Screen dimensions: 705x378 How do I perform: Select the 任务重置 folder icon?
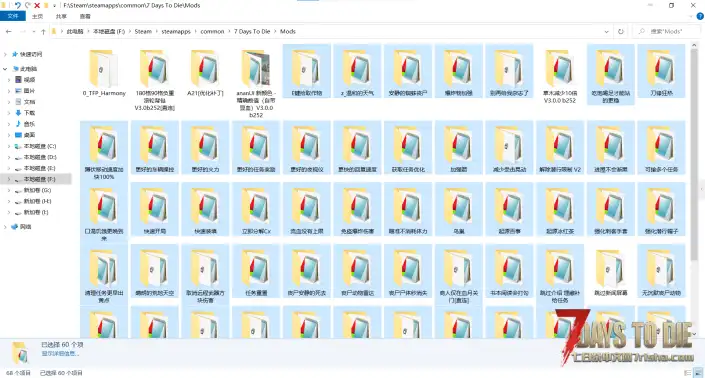tap(256, 268)
